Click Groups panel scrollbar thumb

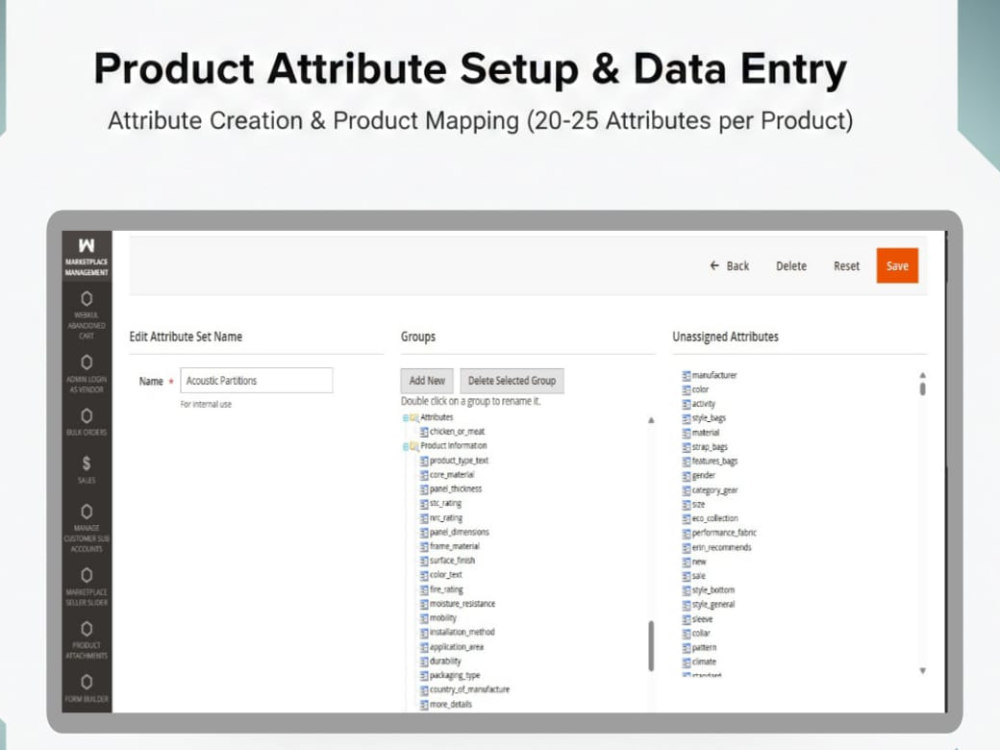(x=651, y=646)
